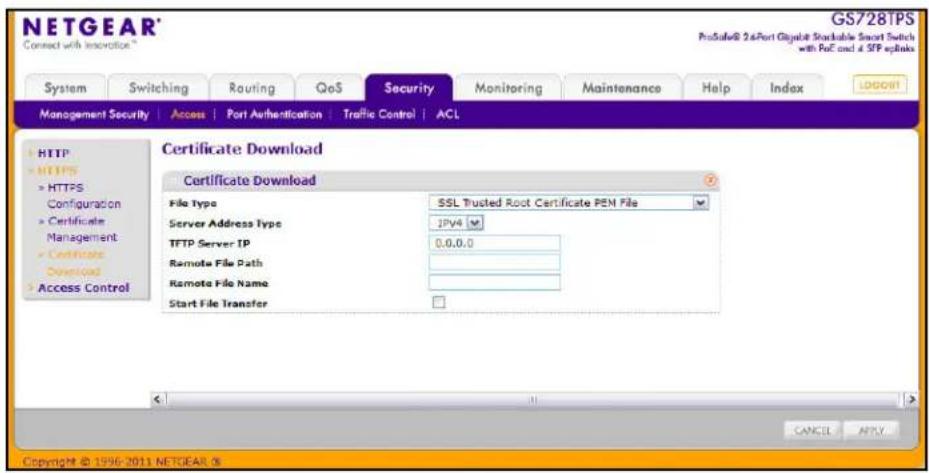Click the APPLY button
This screenshot has height=473, width=929.
tap(872, 431)
